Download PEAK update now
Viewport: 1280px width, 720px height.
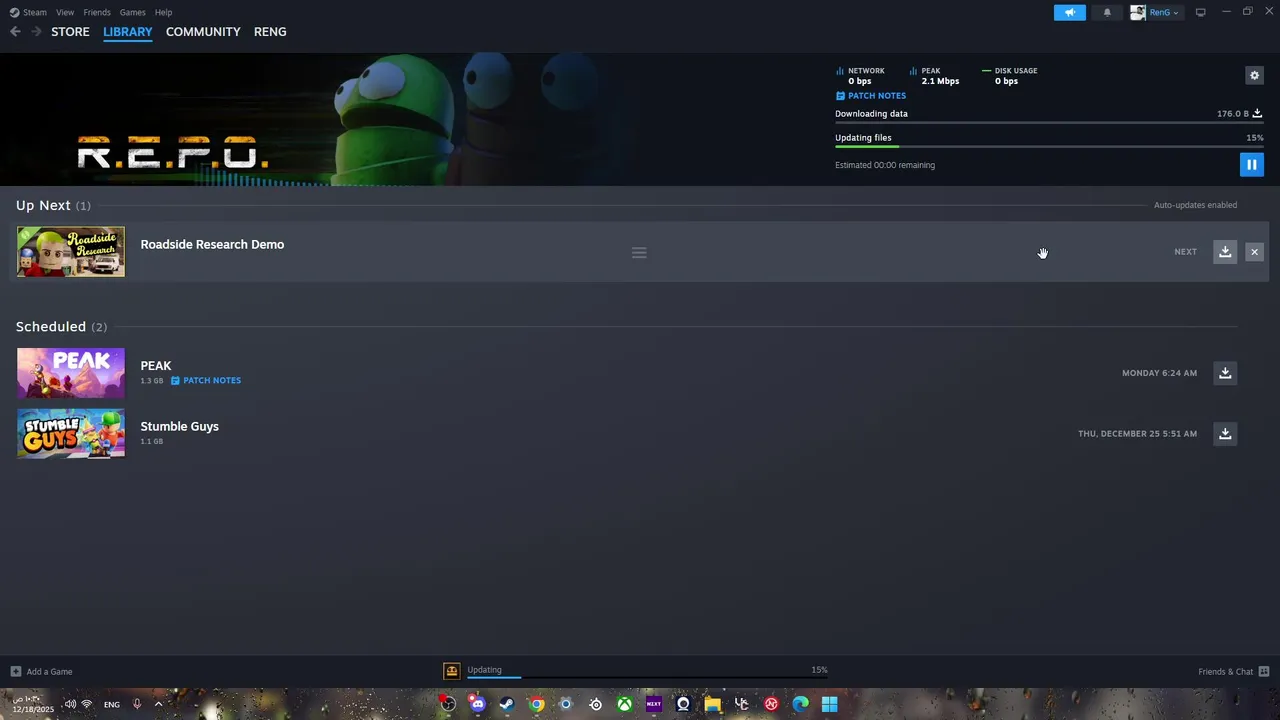(x=1225, y=373)
